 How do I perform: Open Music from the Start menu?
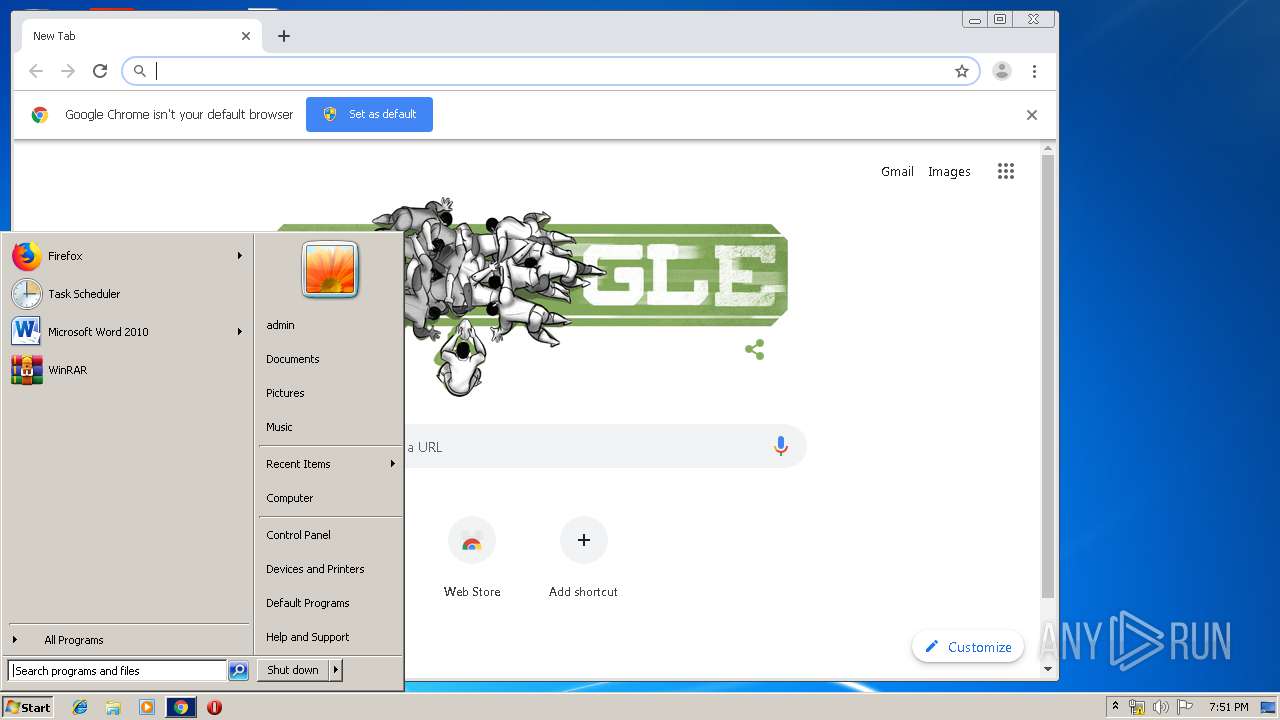279,427
